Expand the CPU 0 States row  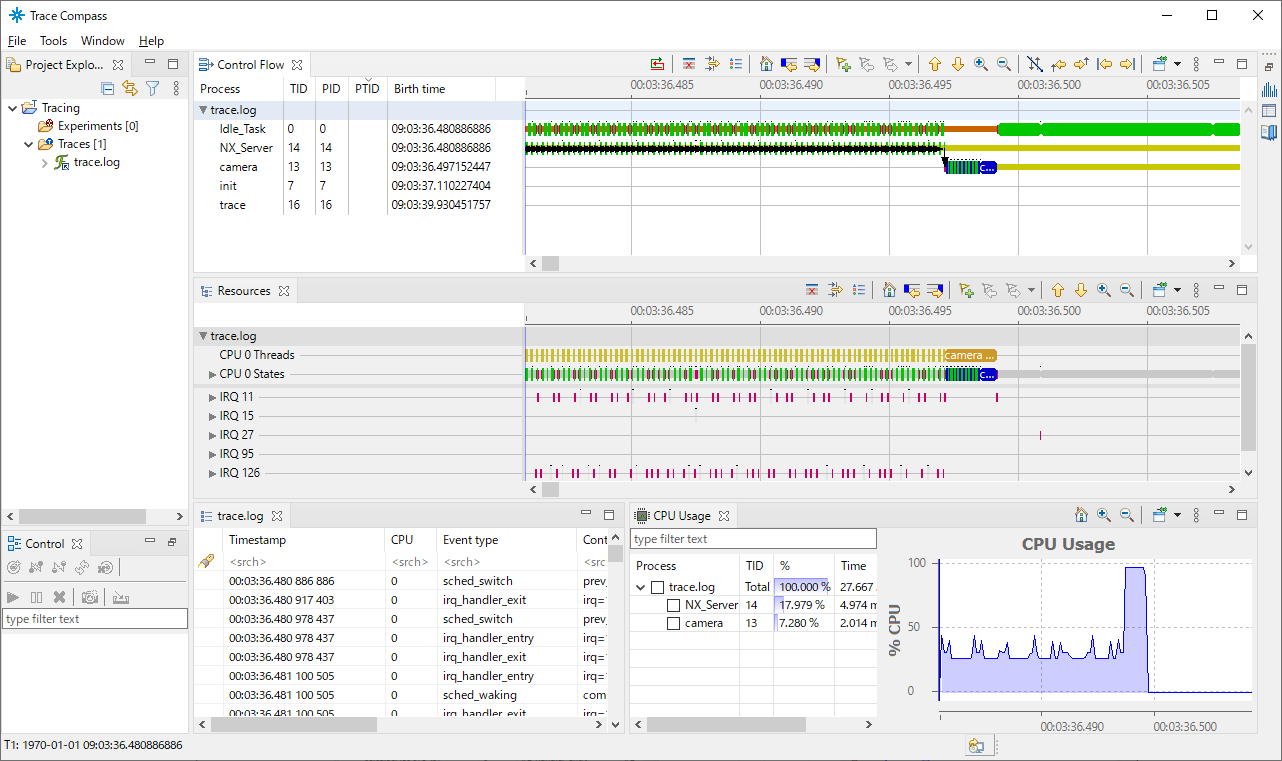[x=212, y=374]
